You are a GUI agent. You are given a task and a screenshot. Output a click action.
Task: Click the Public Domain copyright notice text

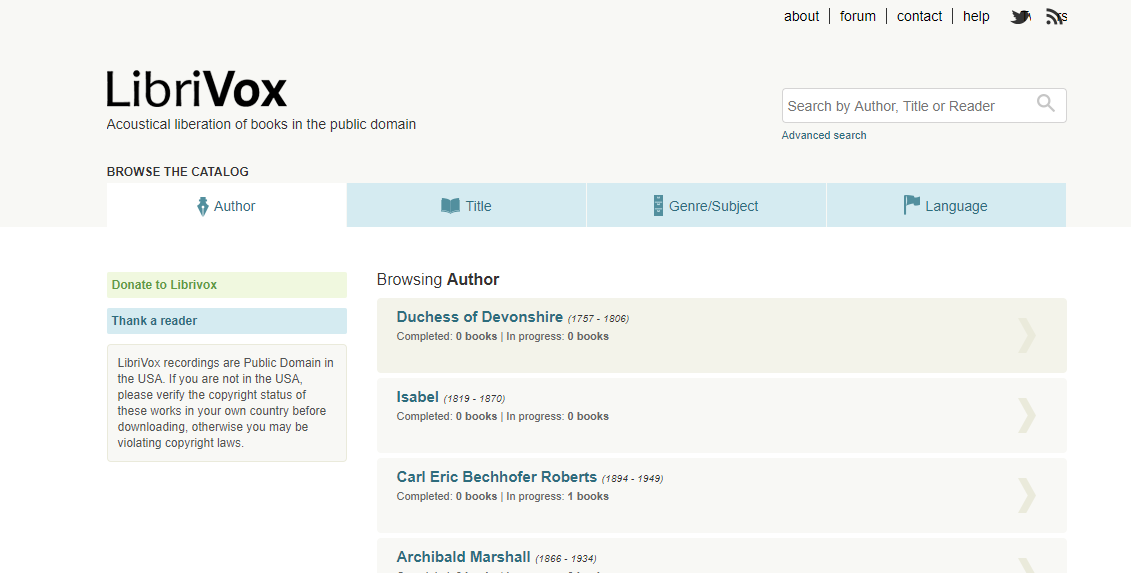226,403
